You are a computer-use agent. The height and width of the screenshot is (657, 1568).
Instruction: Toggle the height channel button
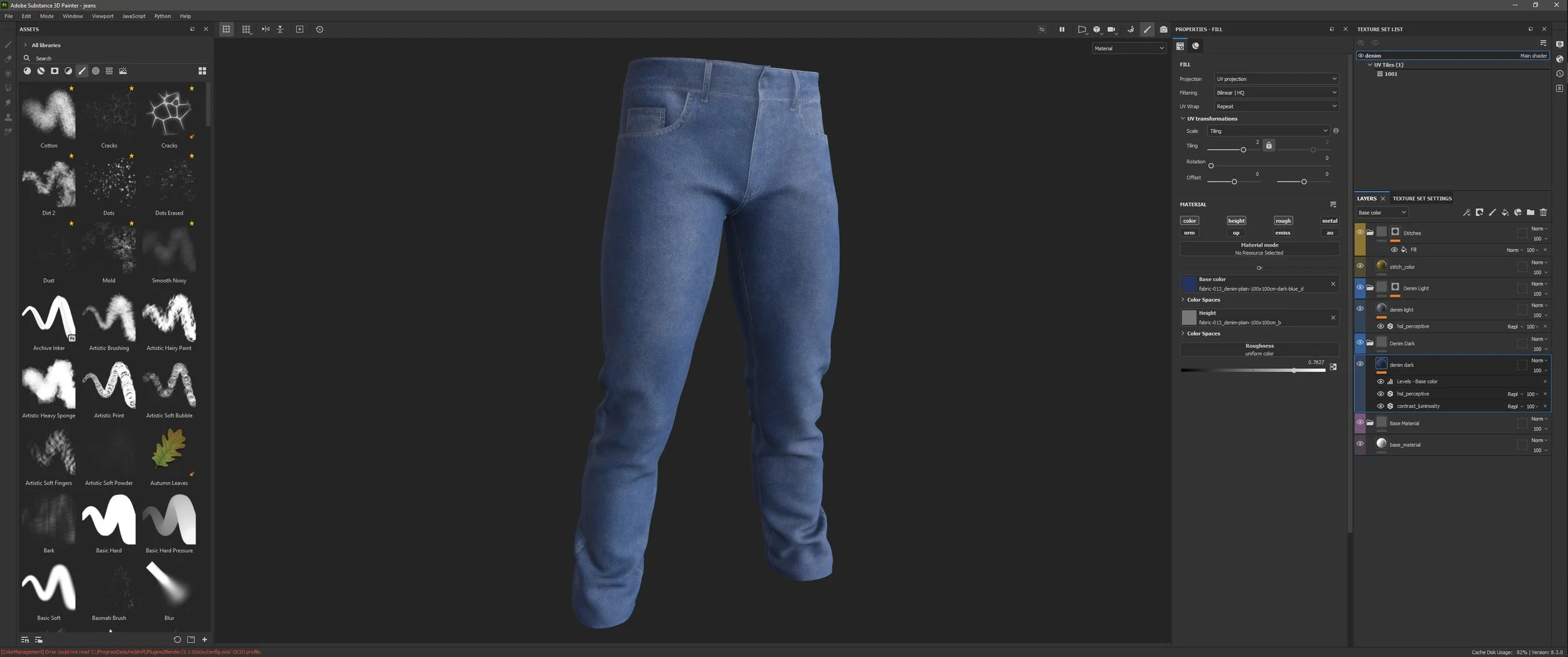tap(1236, 221)
